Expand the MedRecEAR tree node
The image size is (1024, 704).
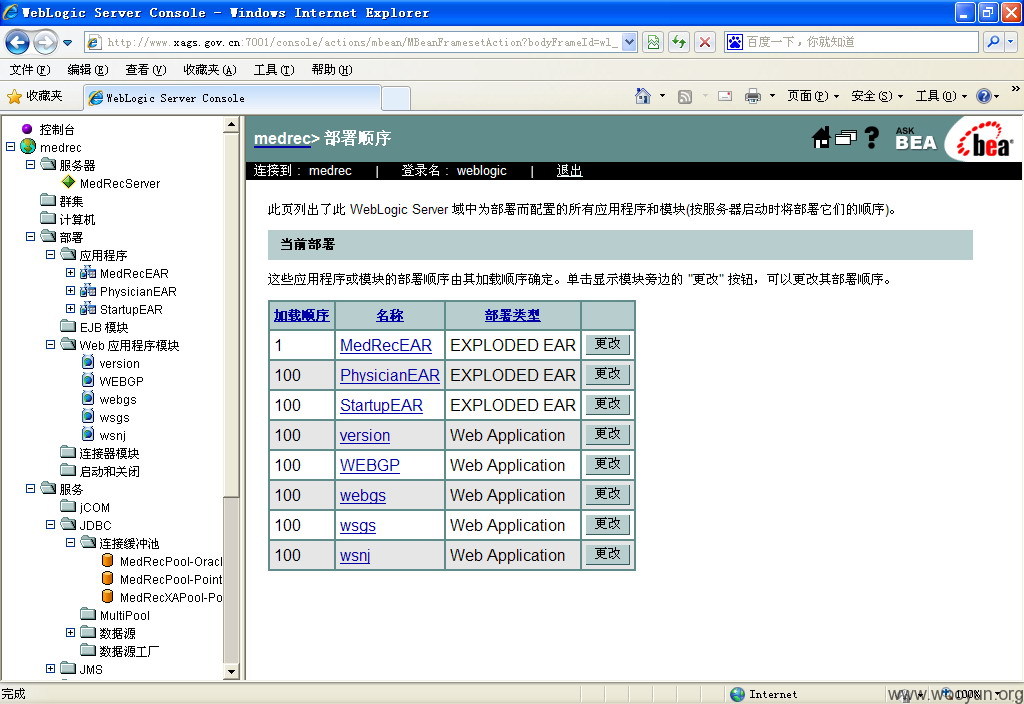click(x=71, y=272)
